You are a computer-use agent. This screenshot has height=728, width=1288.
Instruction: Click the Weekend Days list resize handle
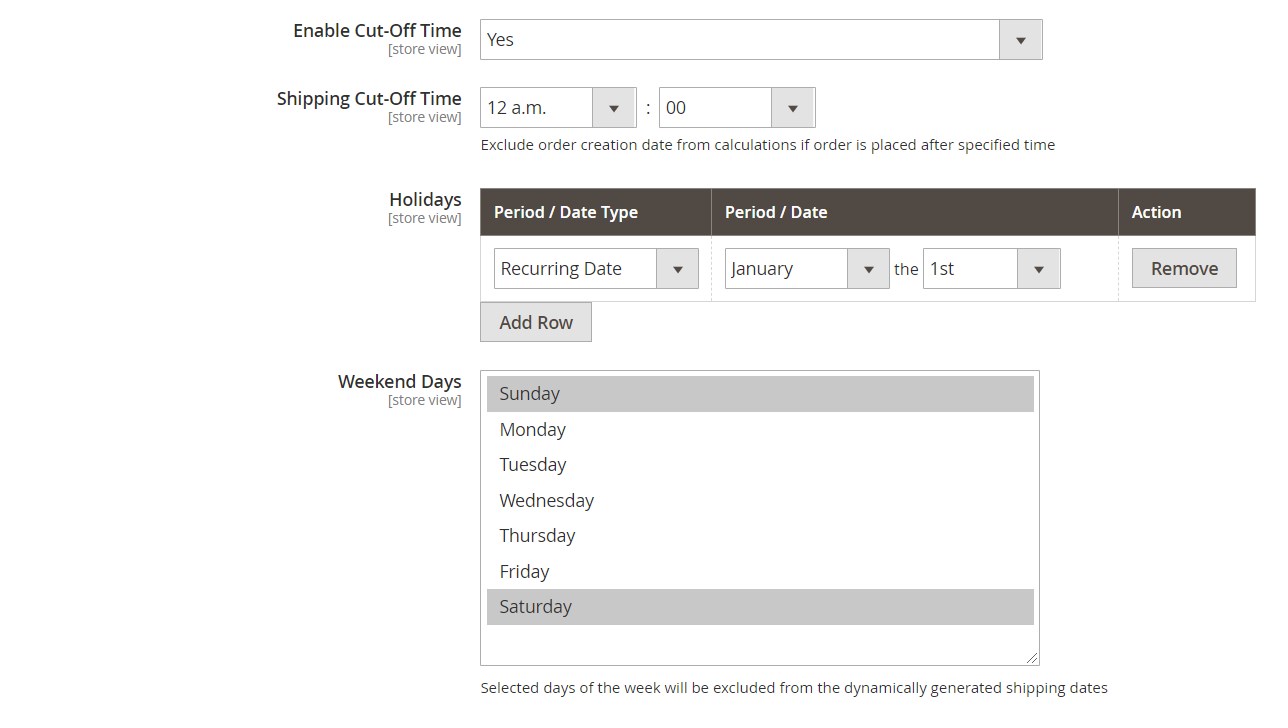pos(1032,658)
